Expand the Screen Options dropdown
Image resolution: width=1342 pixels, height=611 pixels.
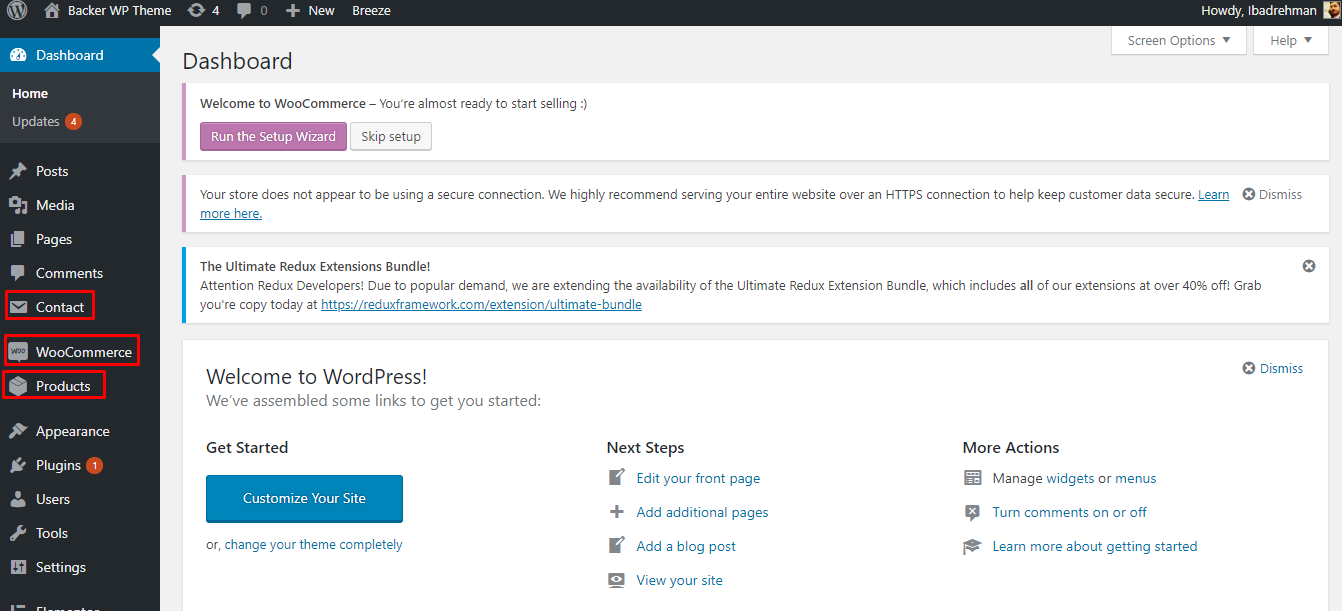pyautogui.click(x=1179, y=41)
